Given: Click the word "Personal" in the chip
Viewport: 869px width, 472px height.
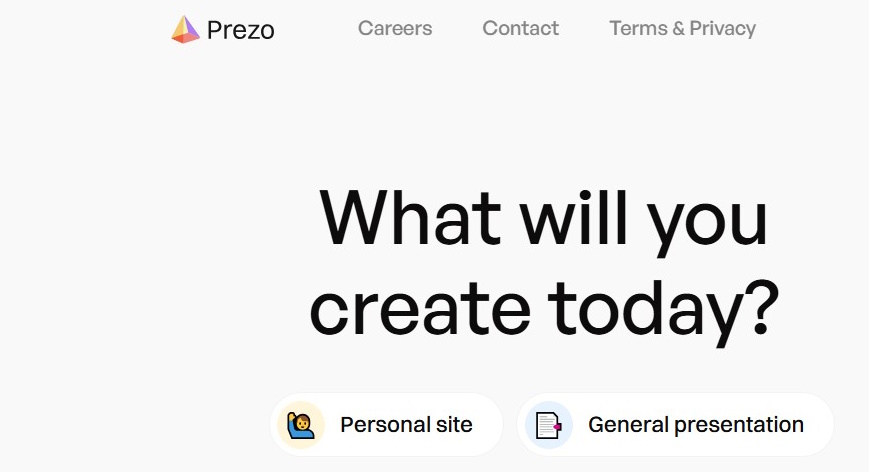Looking at the screenshot, I should pos(384,425).
